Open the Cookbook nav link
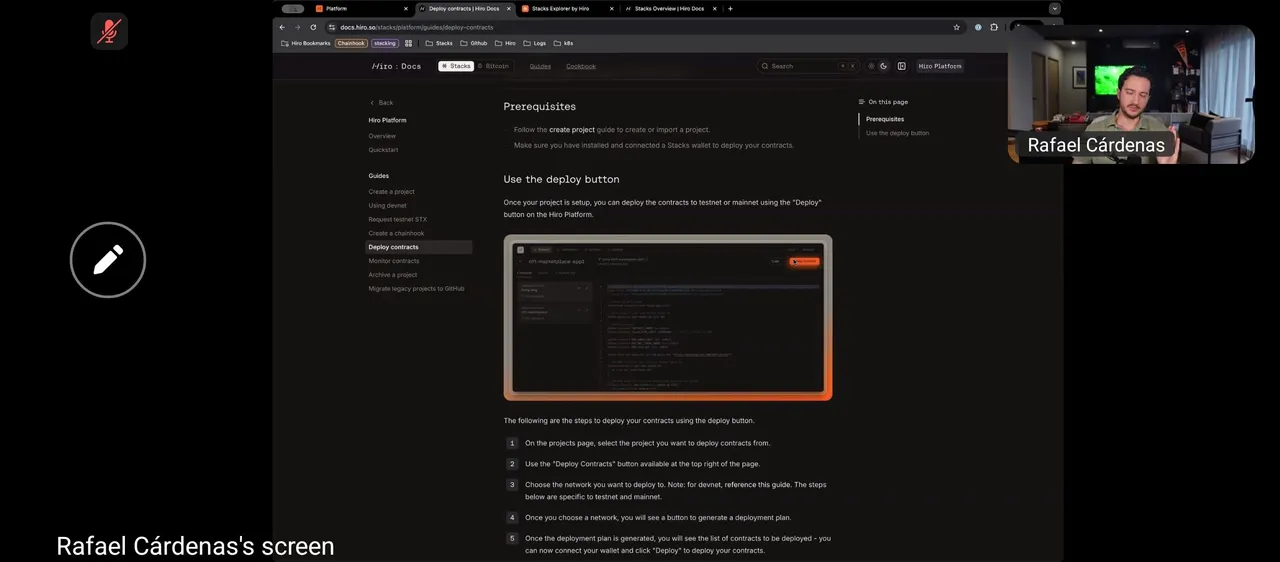 tap(581, 66)
